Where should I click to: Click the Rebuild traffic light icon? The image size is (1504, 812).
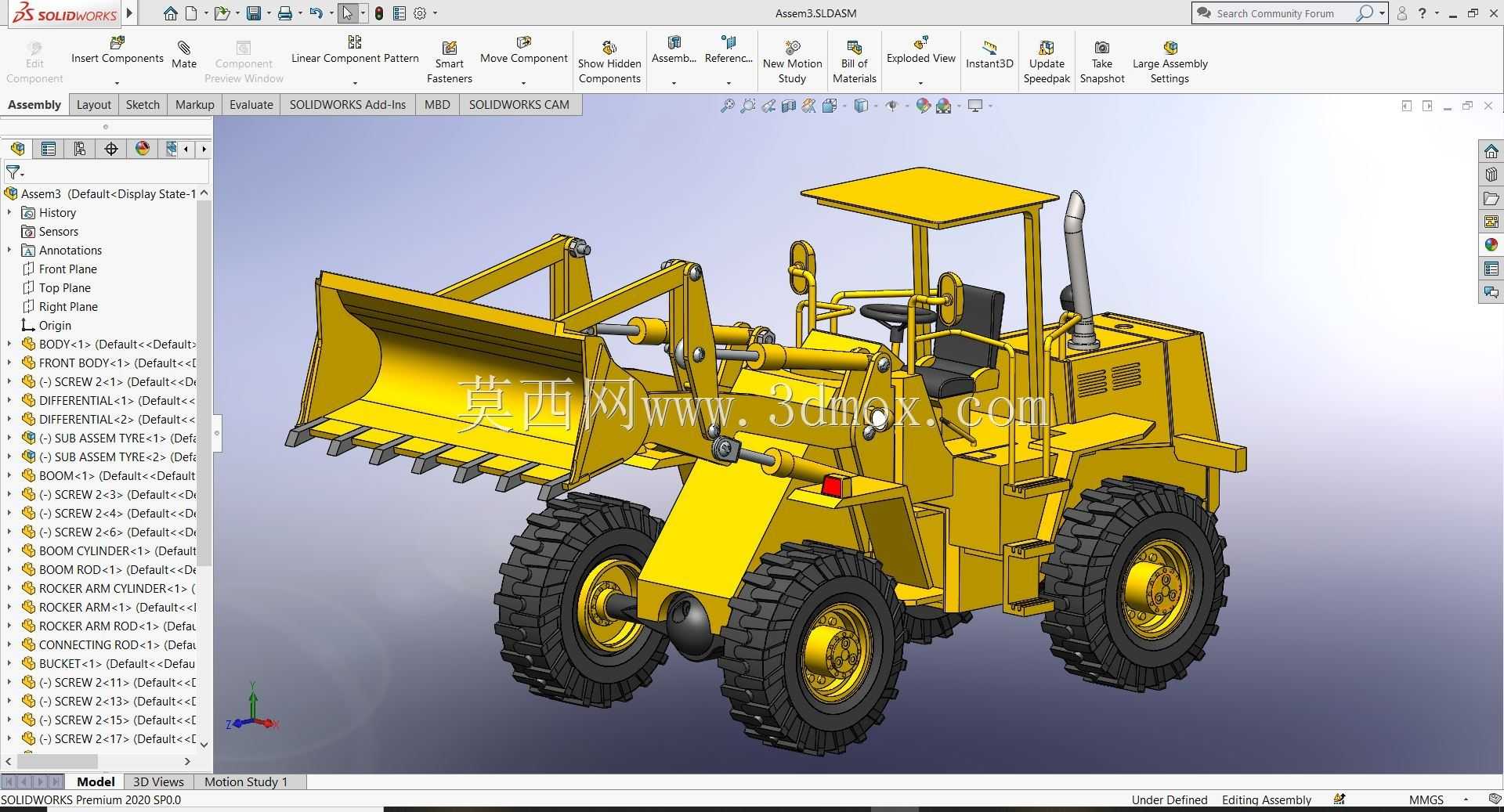pyautogui.click(x=379, y=13)
